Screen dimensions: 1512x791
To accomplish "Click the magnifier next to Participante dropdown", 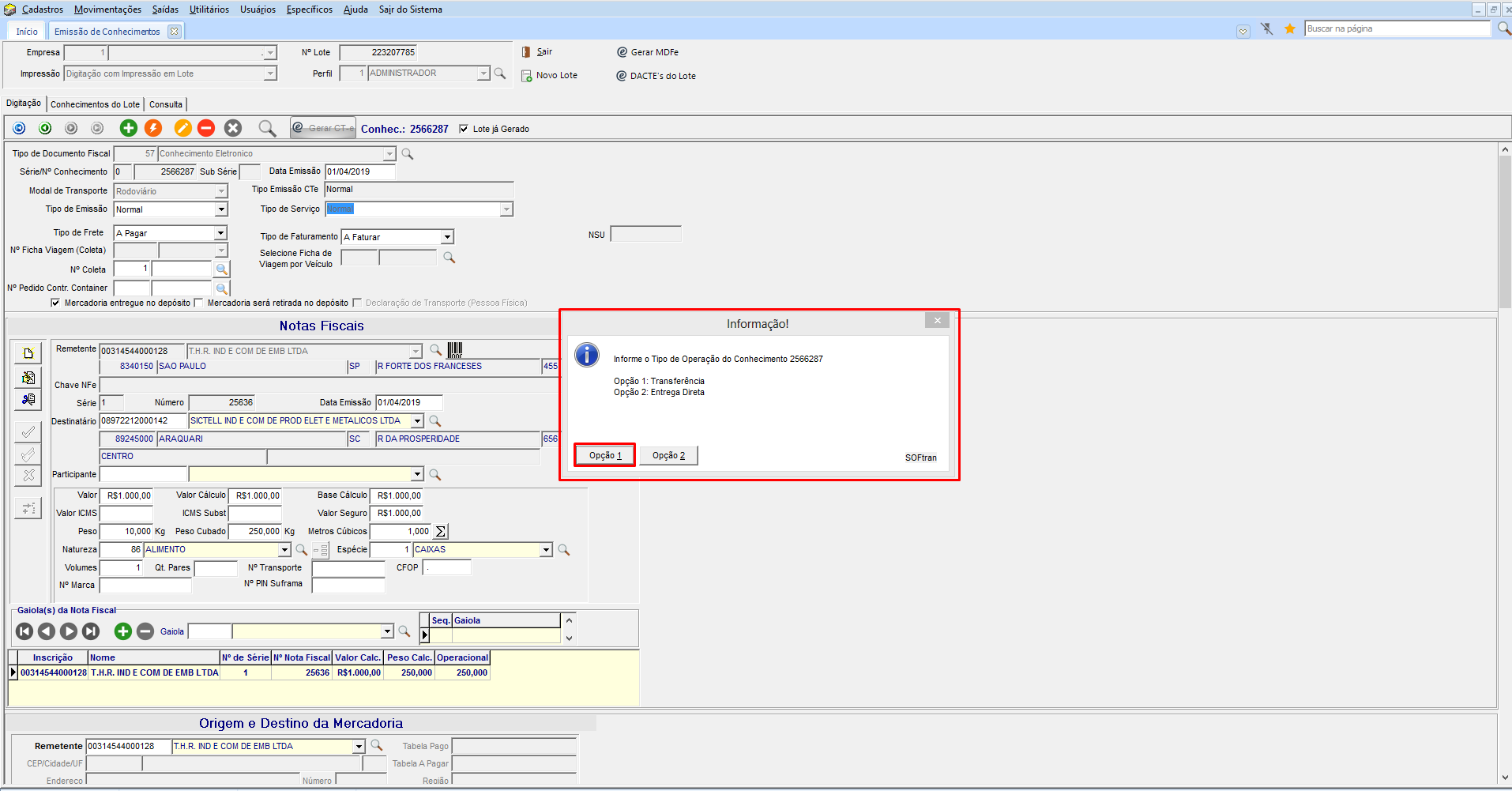I will pyautogui.click(x=434, y=475).
